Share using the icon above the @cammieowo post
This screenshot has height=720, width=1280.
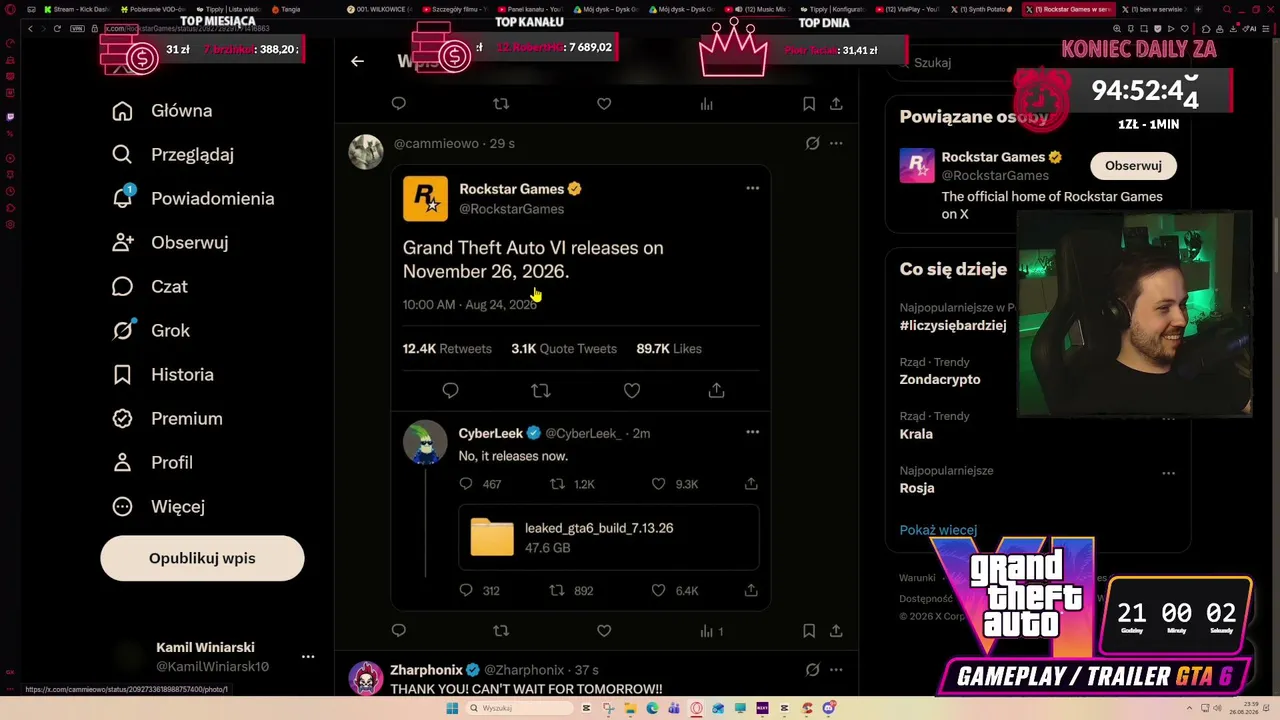click(x=836, y=104)
